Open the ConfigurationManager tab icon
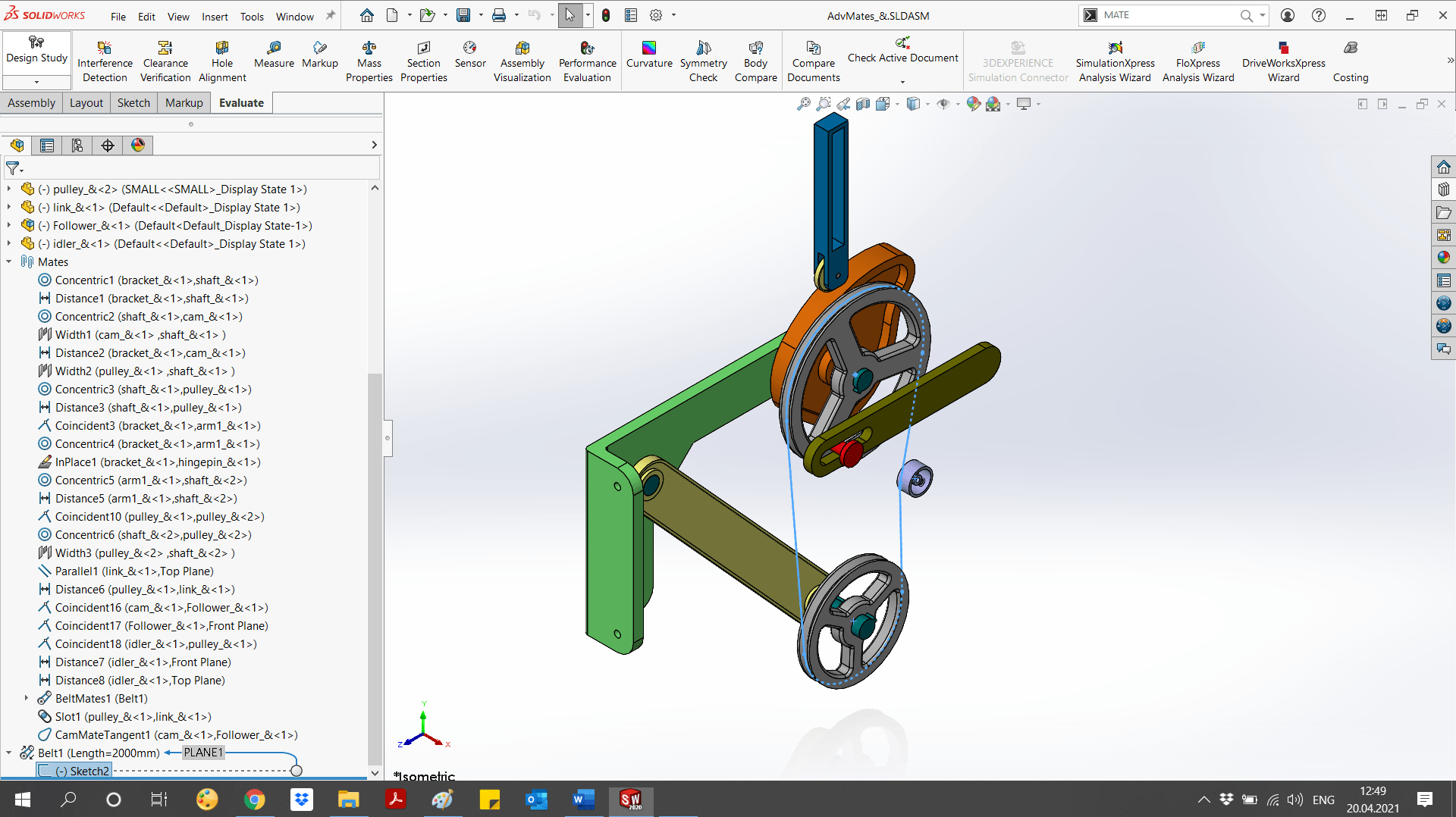This screenshot has width=1456, height=817. (x=77, y=145)
